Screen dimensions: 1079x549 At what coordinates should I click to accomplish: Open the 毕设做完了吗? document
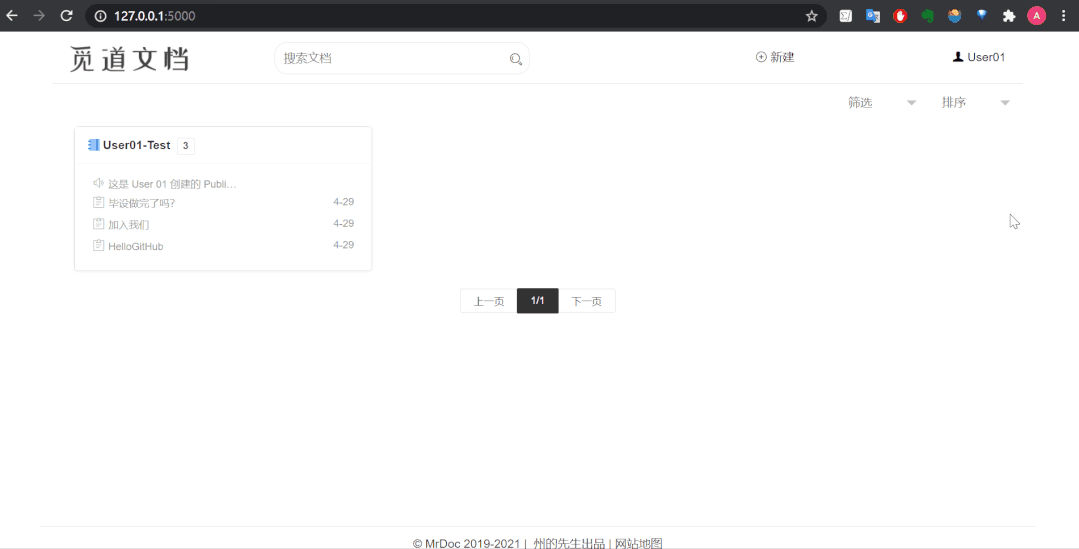(142, 204)
